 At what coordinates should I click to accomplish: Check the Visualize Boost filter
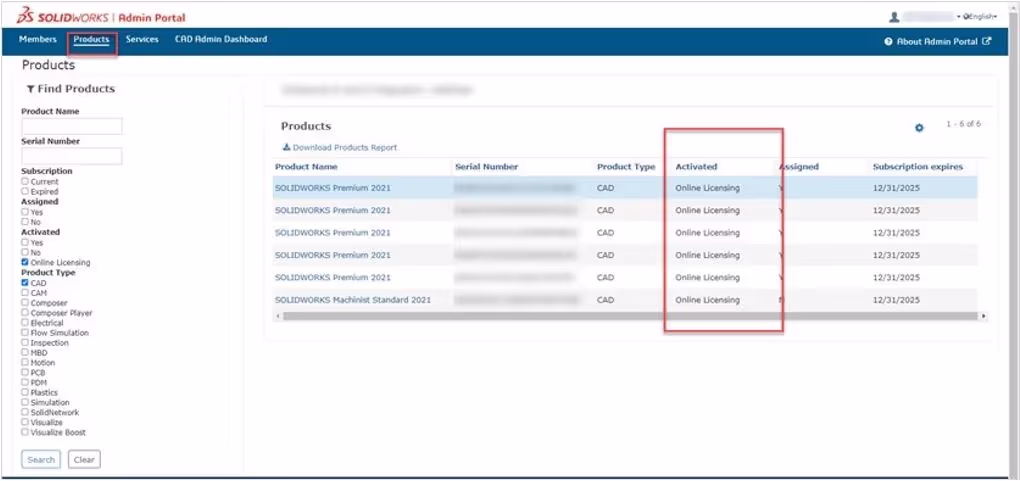(25, 432)
